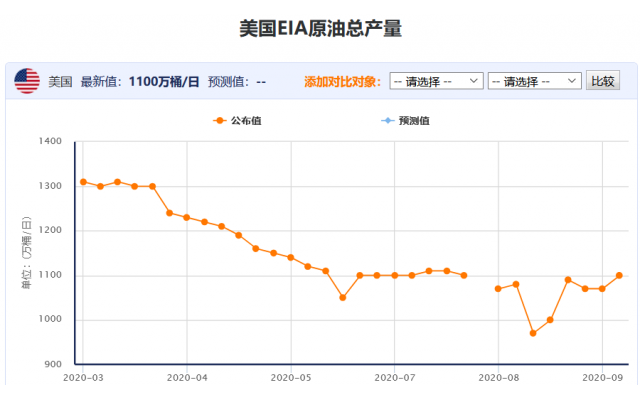Click the lowest data point in August 2020

click(x=533, y=333)
